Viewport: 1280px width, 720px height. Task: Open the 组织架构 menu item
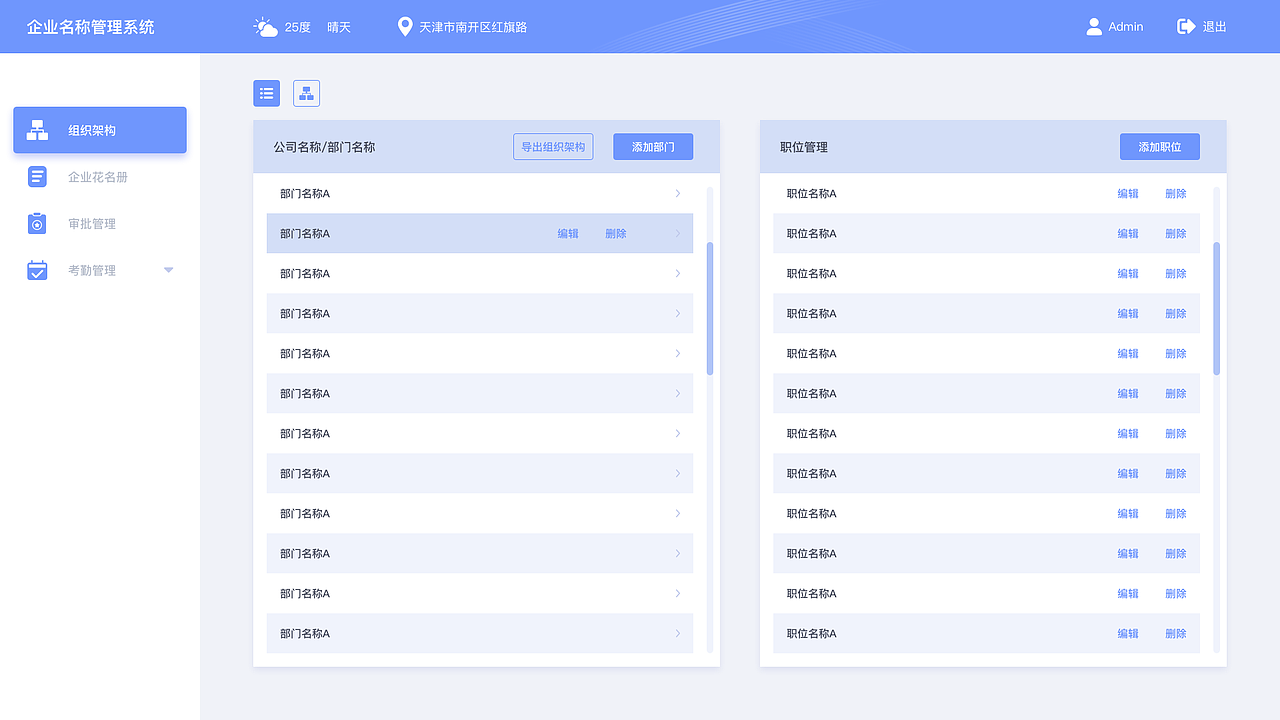(x=100, y=130)
